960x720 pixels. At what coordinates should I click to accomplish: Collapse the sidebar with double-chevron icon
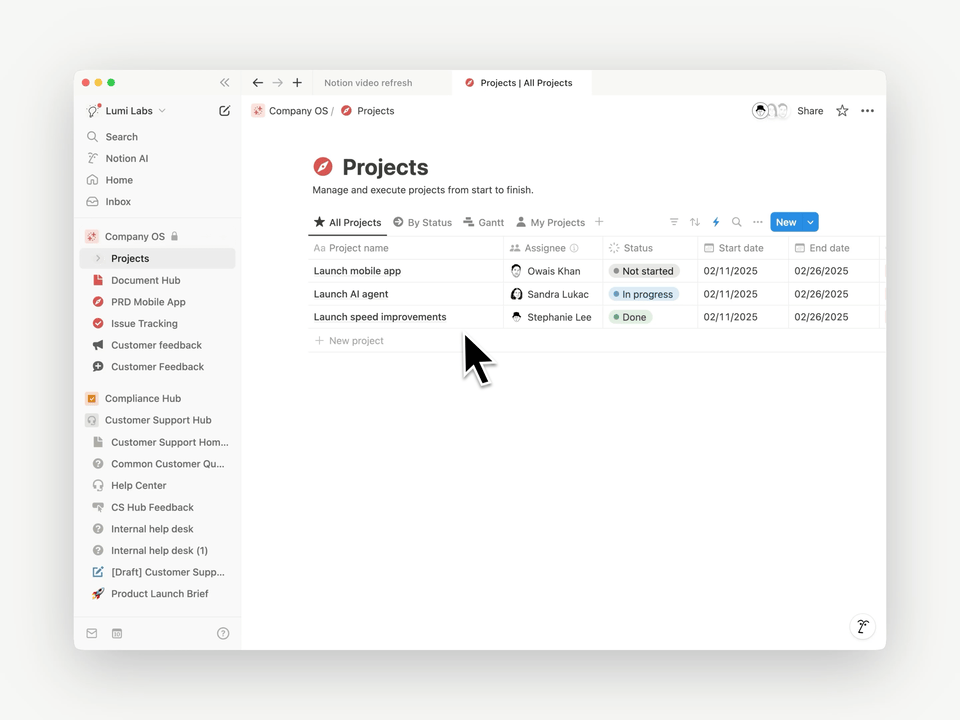pos(225,83)
